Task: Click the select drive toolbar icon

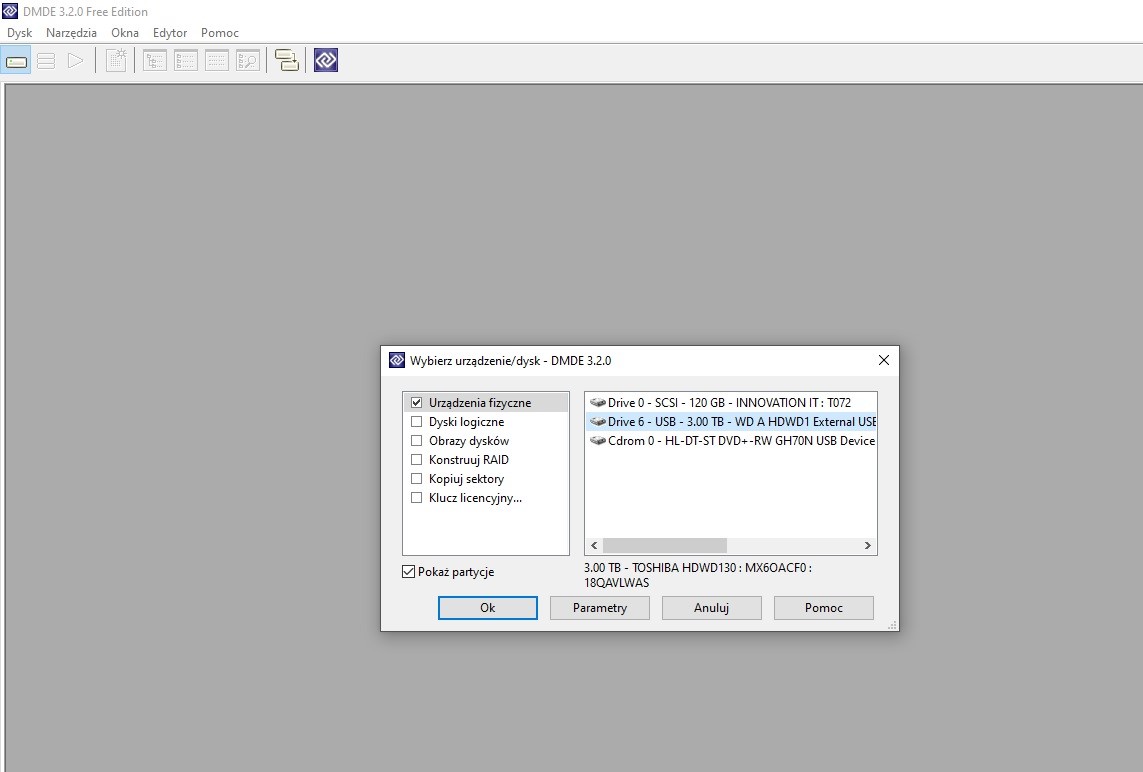Action: 16,61
